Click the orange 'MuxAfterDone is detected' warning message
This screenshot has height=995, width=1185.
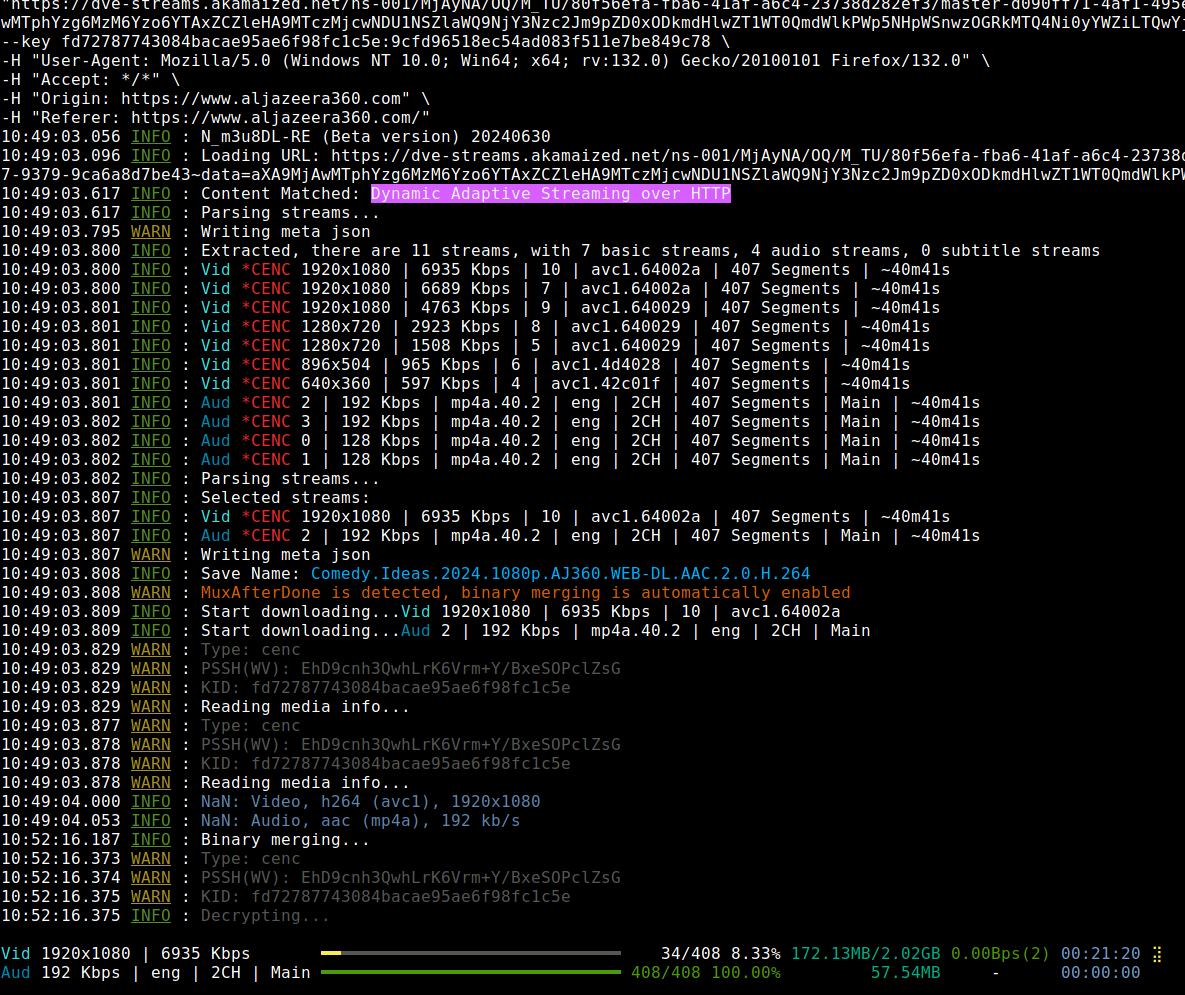pos(525,592)
